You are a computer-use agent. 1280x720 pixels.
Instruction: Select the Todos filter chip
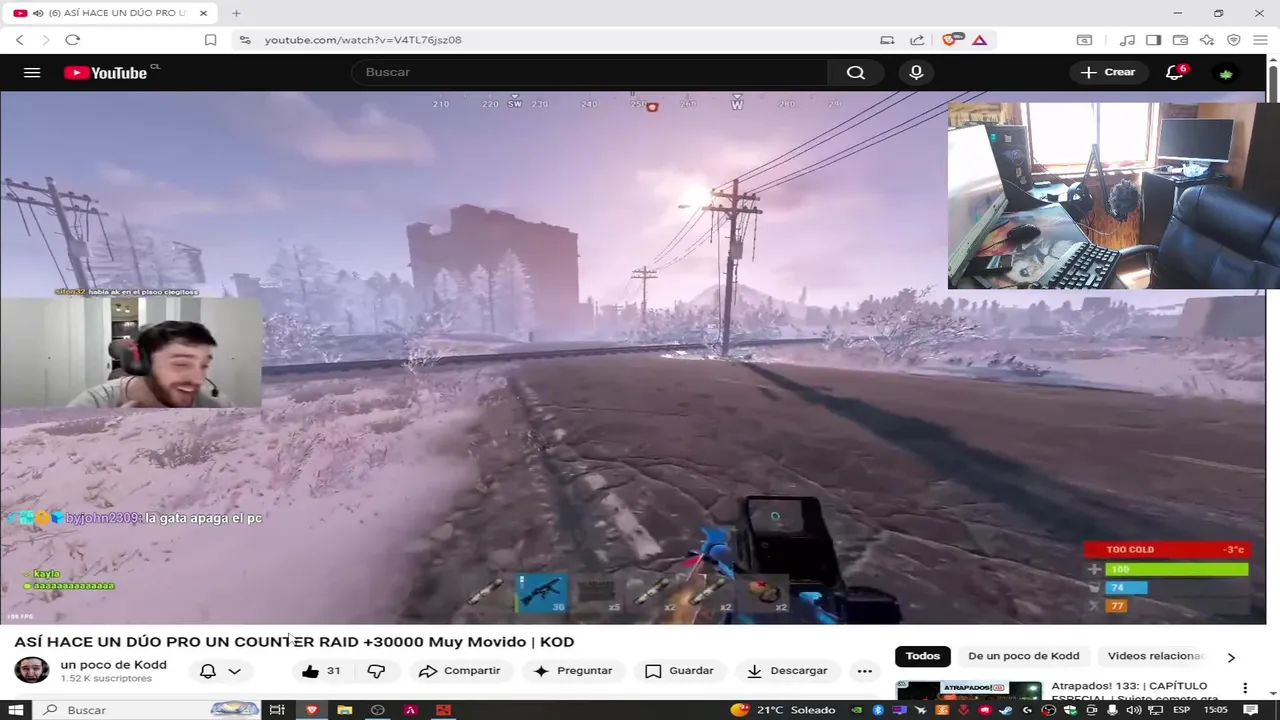point(922,656)
